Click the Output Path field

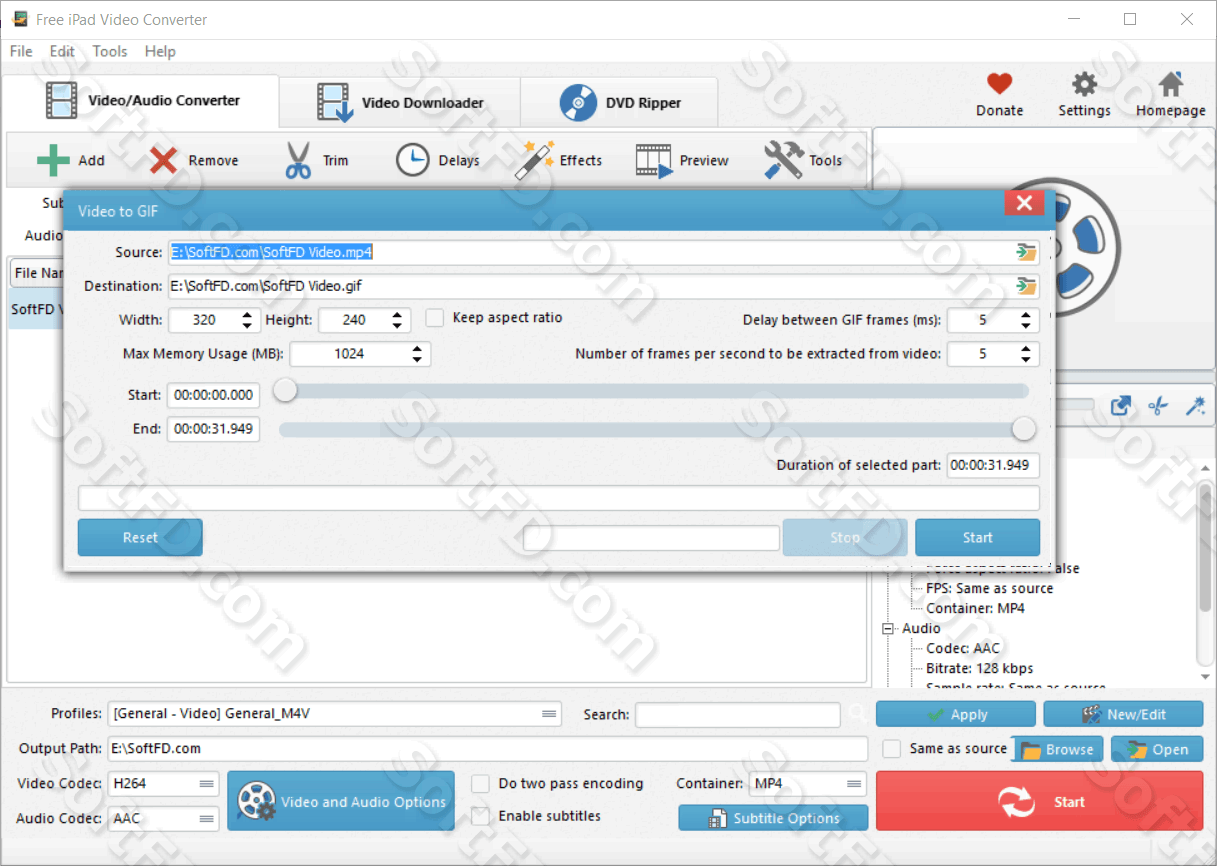(488, 748)
